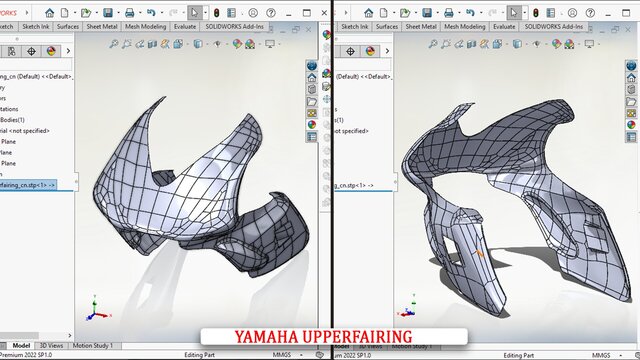Image resolution: width=640 pixels, height=360 pixels.
Task: Open user login icon in left window
Action: [253, 13]
